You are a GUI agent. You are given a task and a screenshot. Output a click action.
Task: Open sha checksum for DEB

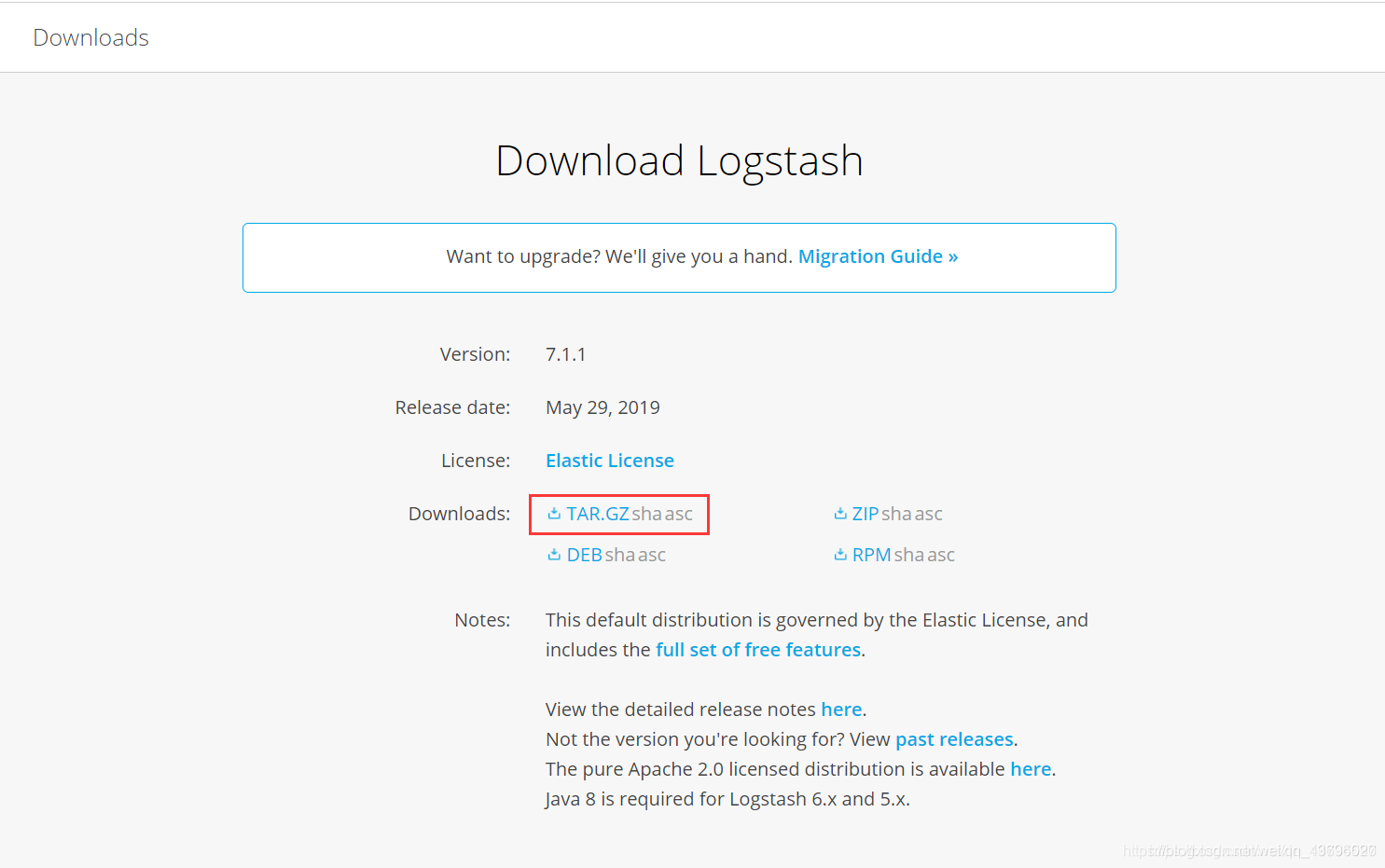619,555
